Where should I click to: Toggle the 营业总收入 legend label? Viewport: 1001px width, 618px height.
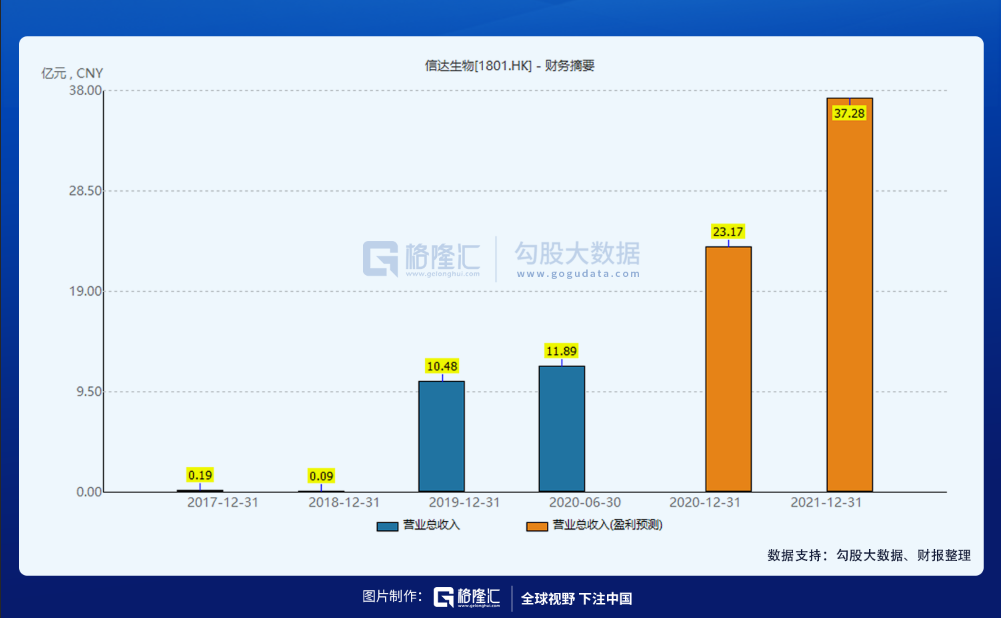[432, 525]
